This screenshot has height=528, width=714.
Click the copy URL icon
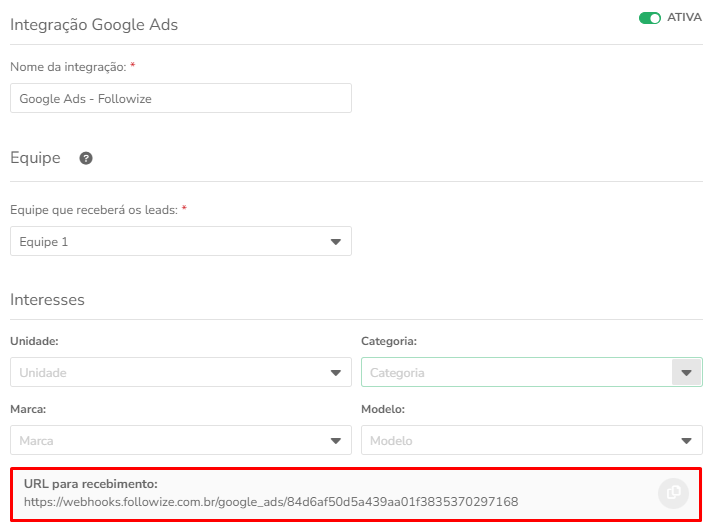(673, 493)
